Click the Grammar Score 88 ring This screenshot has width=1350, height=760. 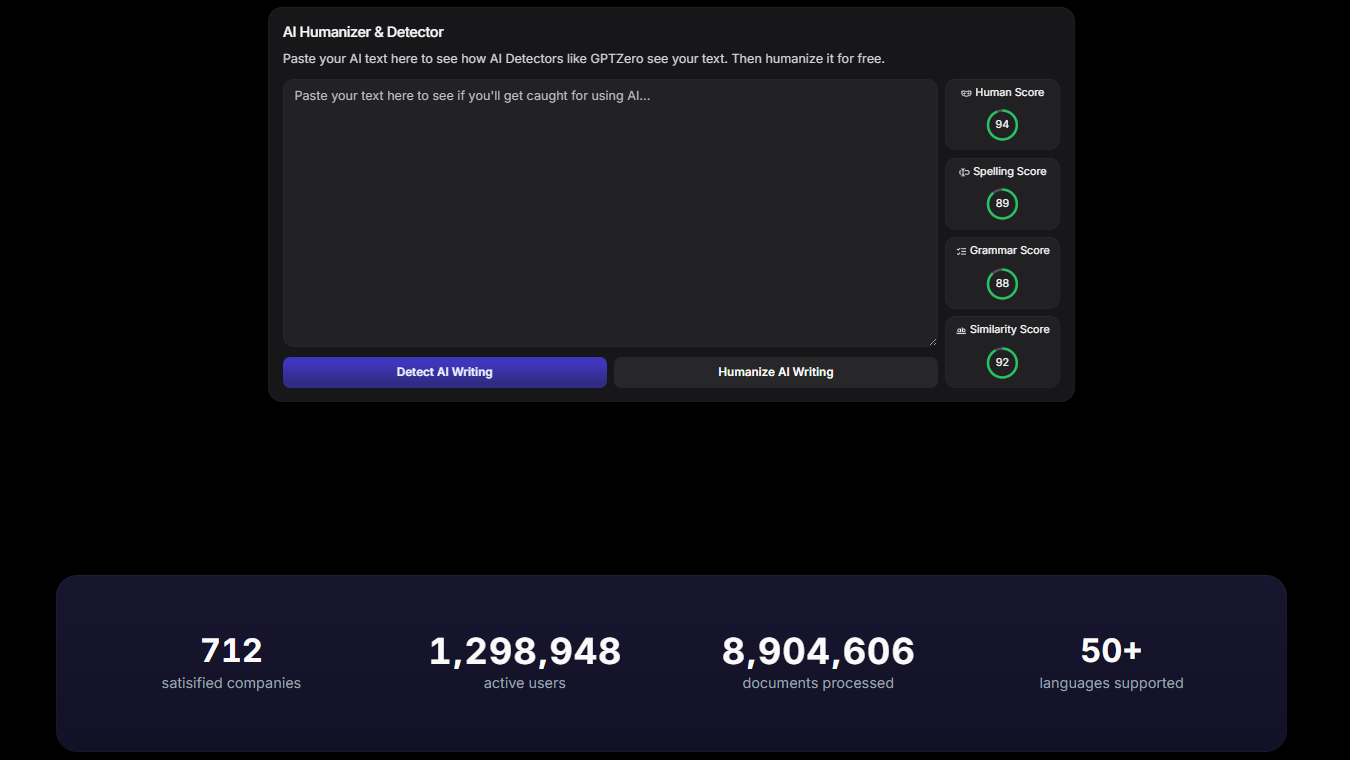point(1002,283)
